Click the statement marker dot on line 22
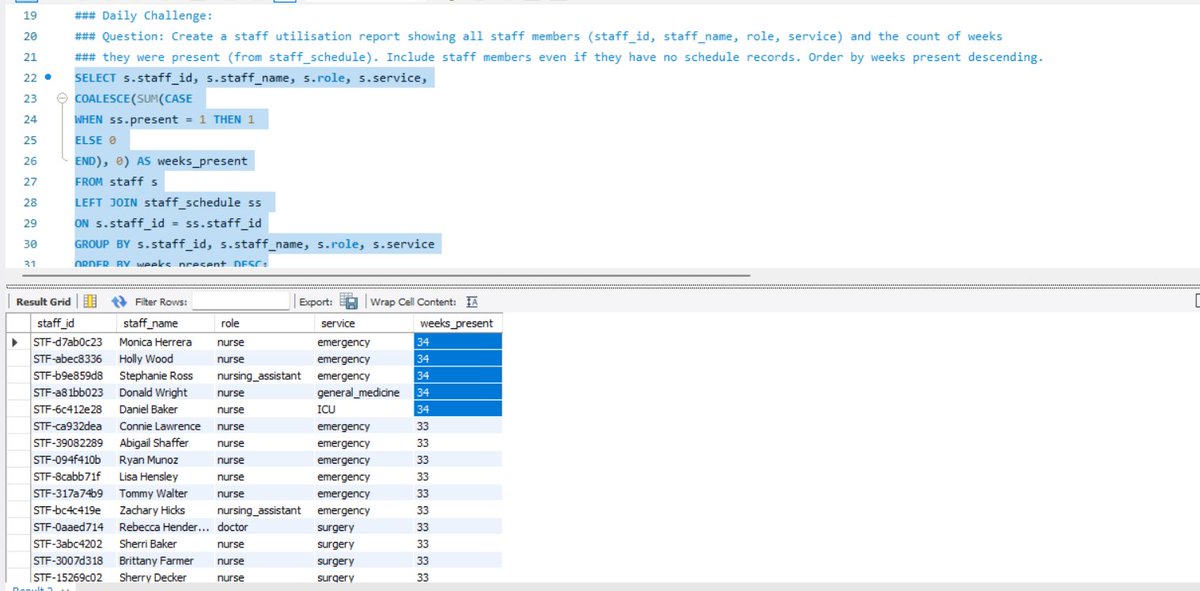The height and width of the screenshot is (591, 1200). point(48,77)
